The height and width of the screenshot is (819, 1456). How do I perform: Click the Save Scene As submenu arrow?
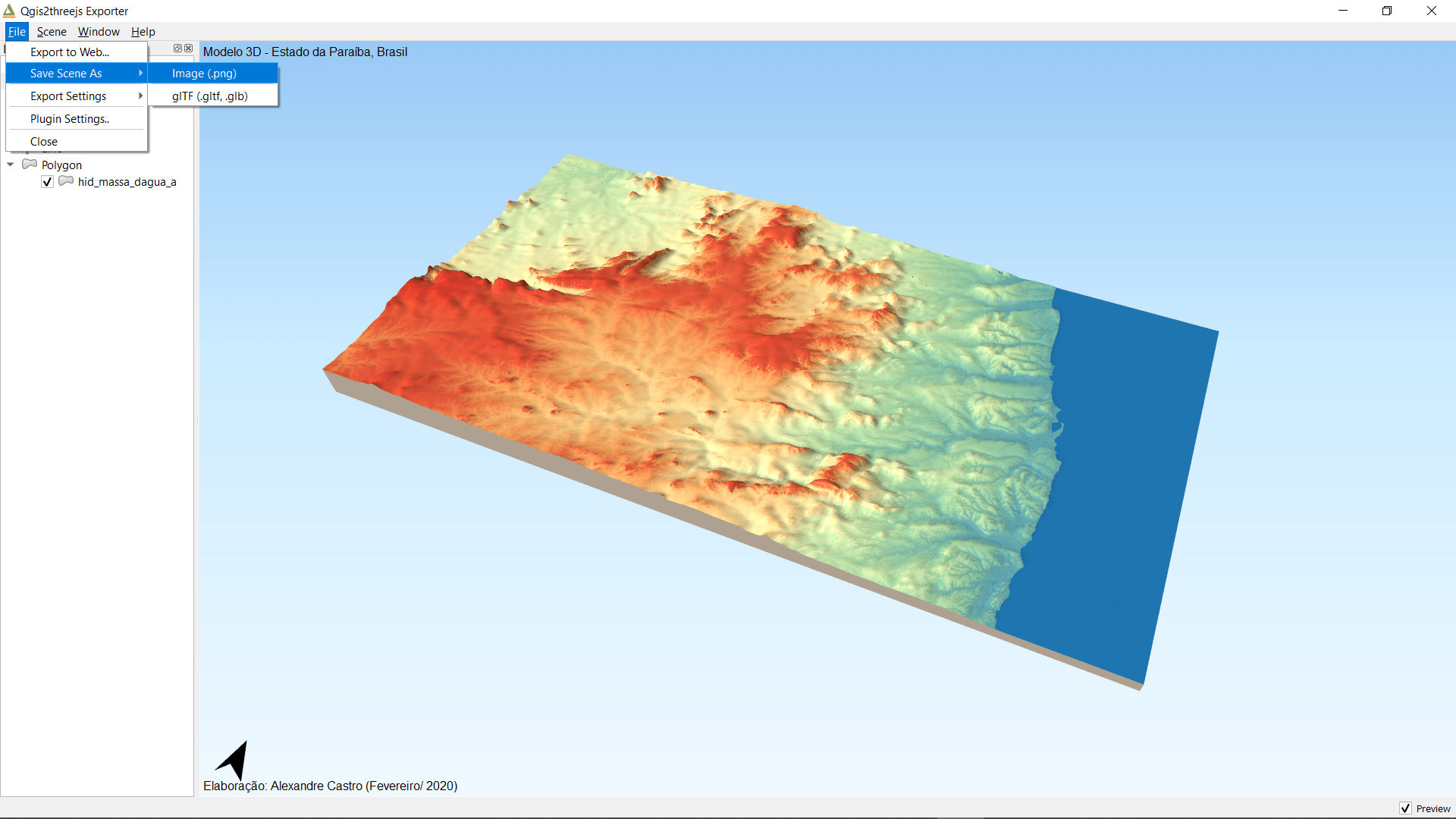pos(140,74)
